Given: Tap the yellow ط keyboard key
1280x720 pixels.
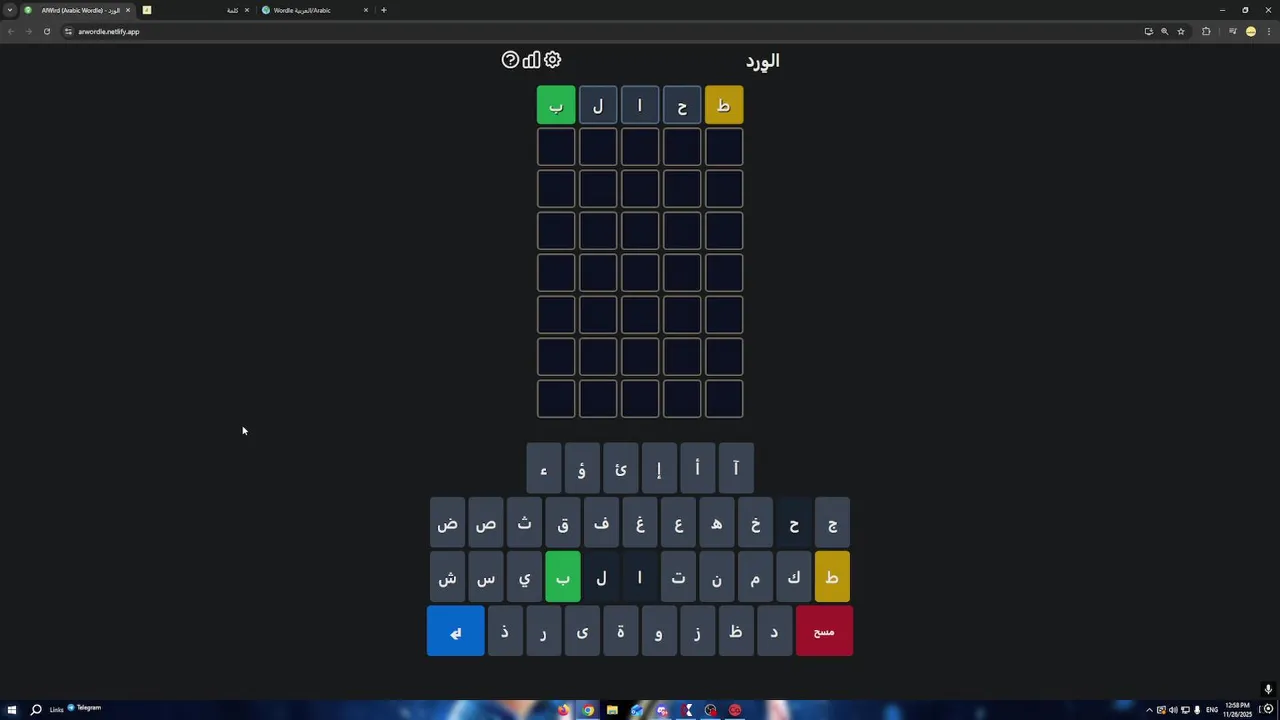Looking at the screenshot, I should pyautogui.click(x=832, y=577).
